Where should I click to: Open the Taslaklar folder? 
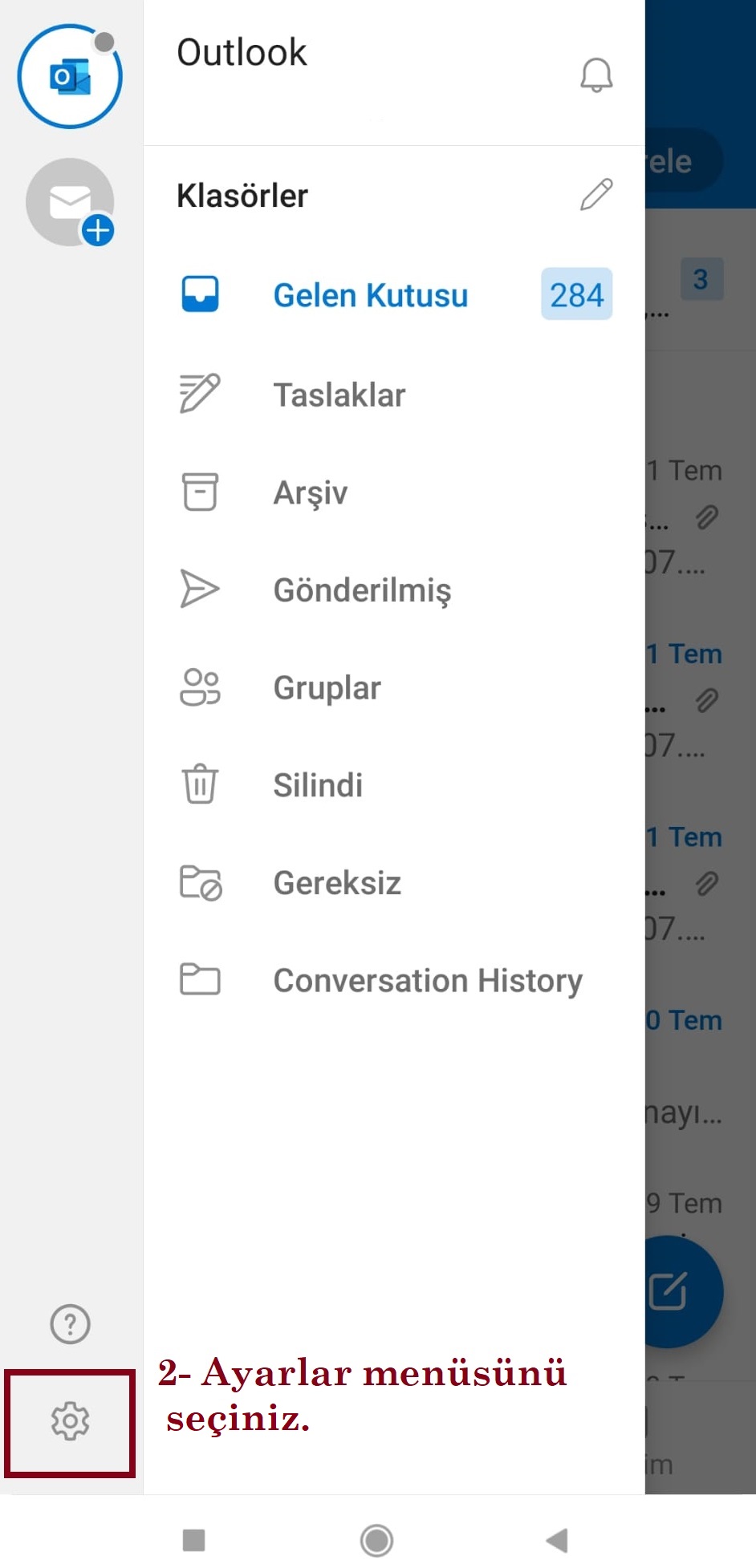[x=394, y=394]
